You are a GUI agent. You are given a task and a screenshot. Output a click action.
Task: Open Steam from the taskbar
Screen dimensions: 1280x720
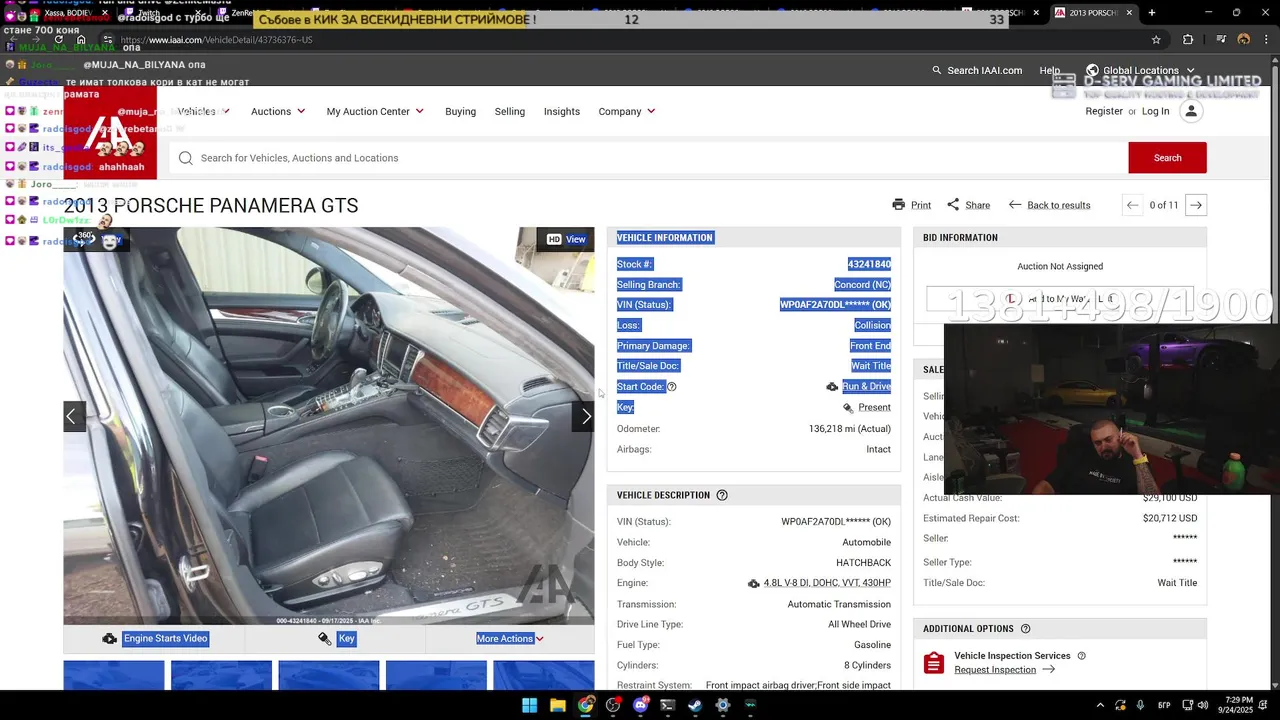(x=695, y=705)
